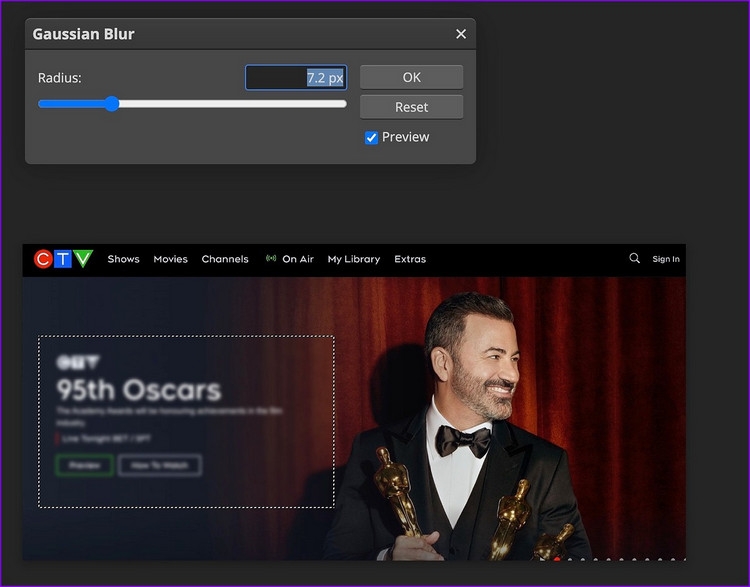Click the green V in CTV logo
The height and width of the screenshot is (587, 750).
83,258
